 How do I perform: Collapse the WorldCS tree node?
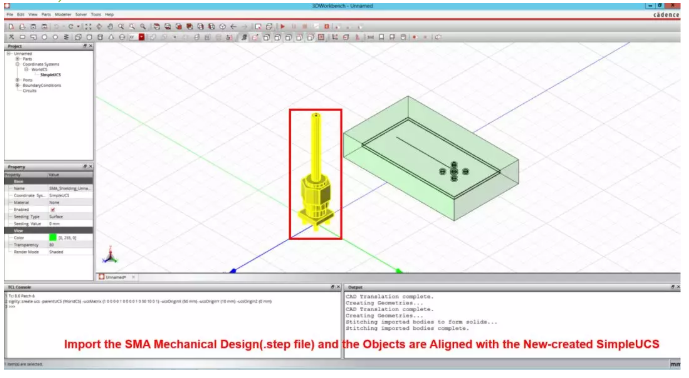tap(26, 69)
